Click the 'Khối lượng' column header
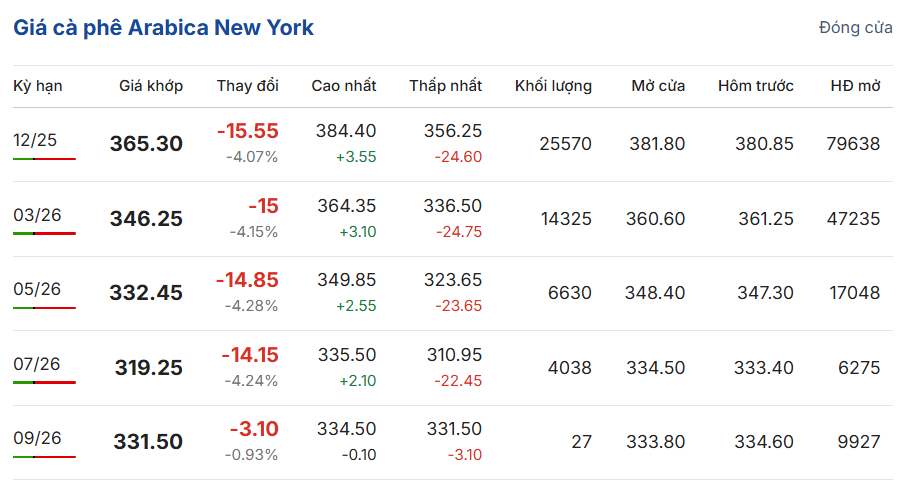 click(x=553, y=86)
